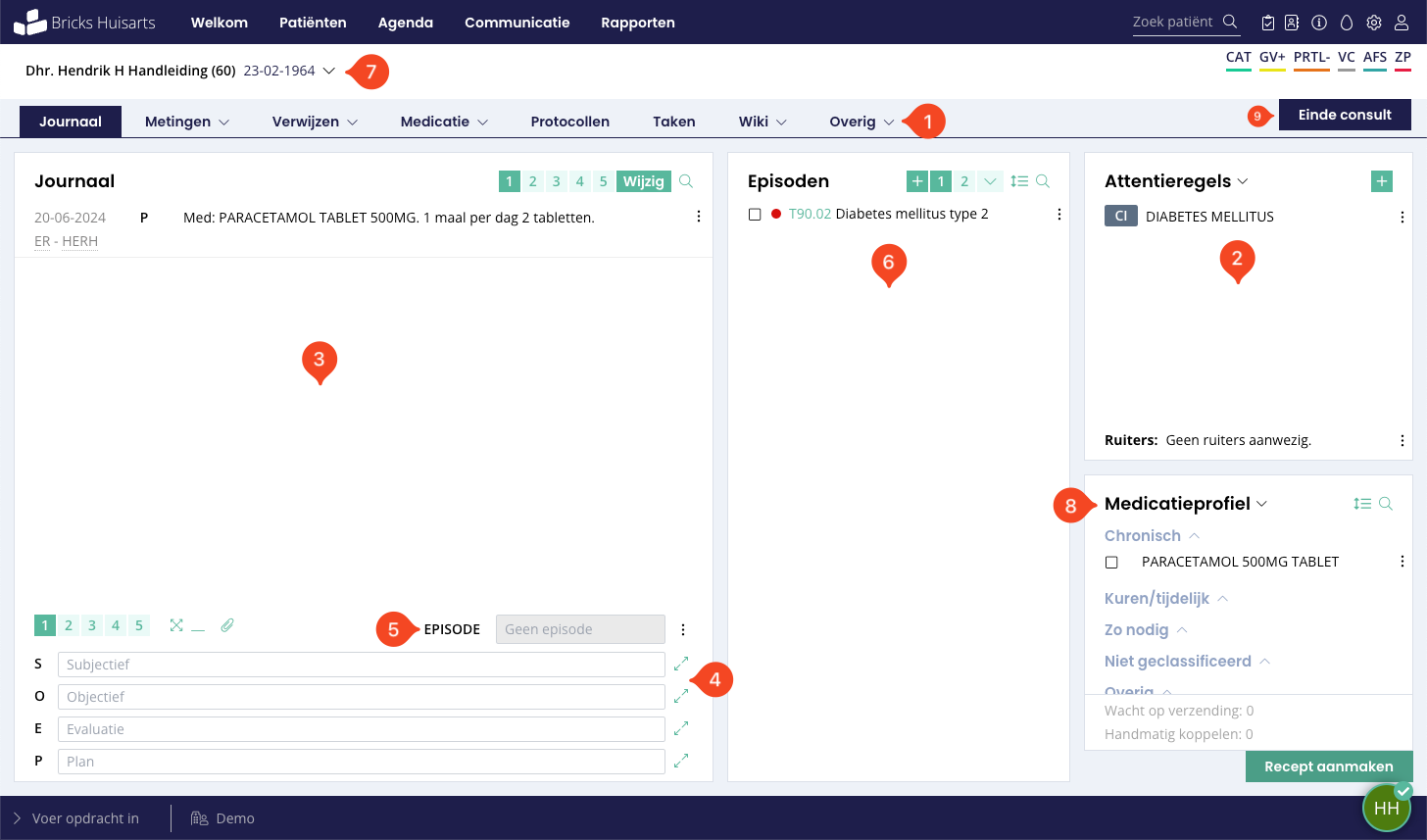Image resolution: width=1427 pixels, height=840 pixels.
Task: Open the three-dot menu for DIABETES MELLITUS attentieregel
Action: tap(1402, 218)
